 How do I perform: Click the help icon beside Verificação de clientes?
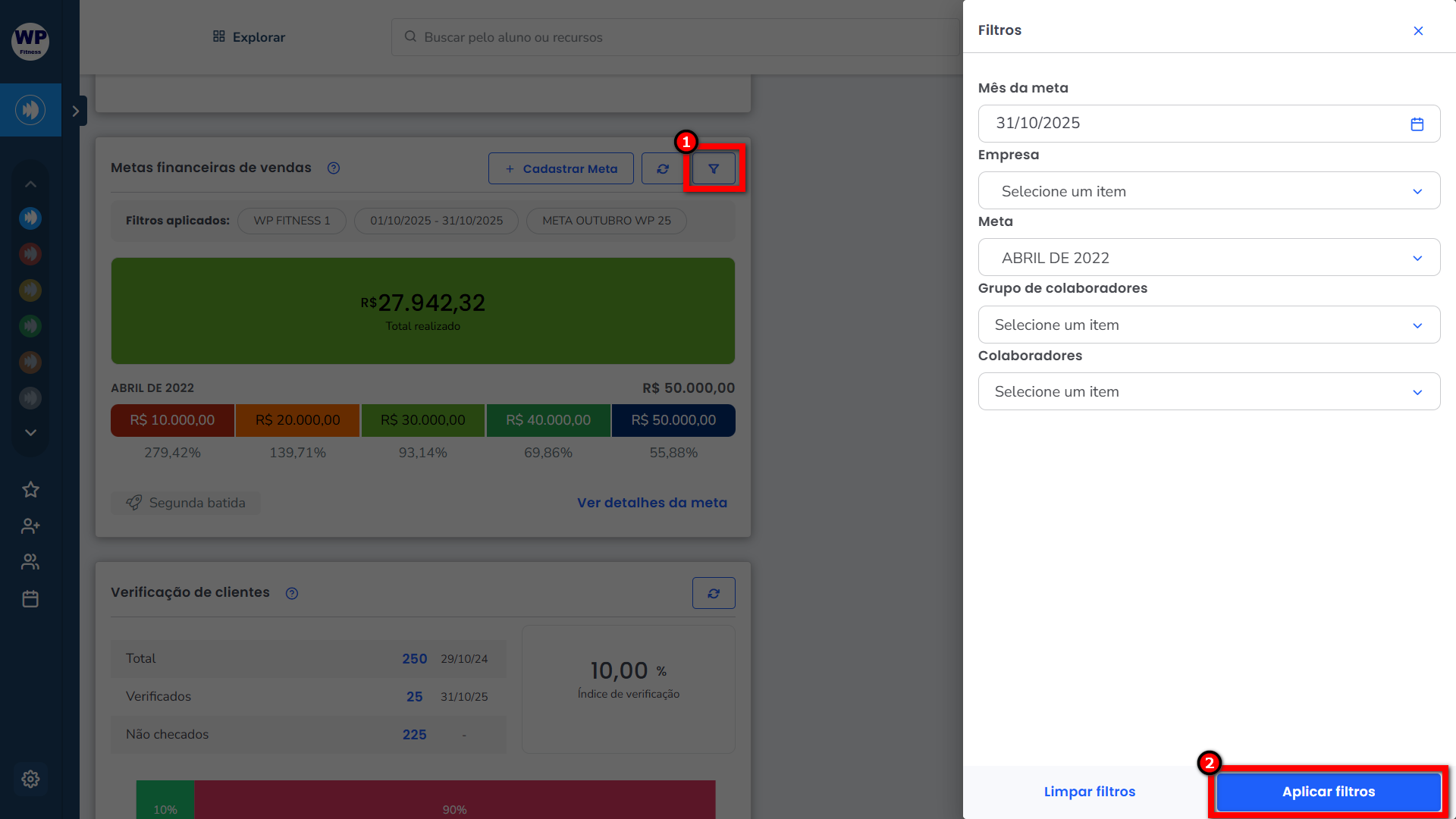coord(292,593)
